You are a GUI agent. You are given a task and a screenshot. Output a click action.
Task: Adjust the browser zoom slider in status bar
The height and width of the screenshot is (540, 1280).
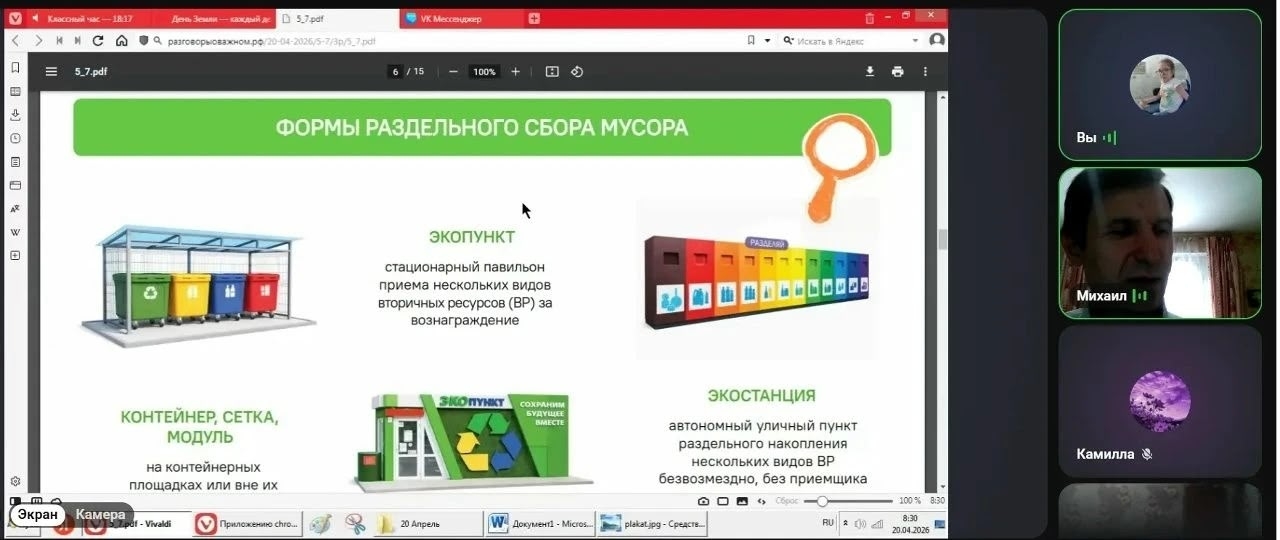coord(822,501)
